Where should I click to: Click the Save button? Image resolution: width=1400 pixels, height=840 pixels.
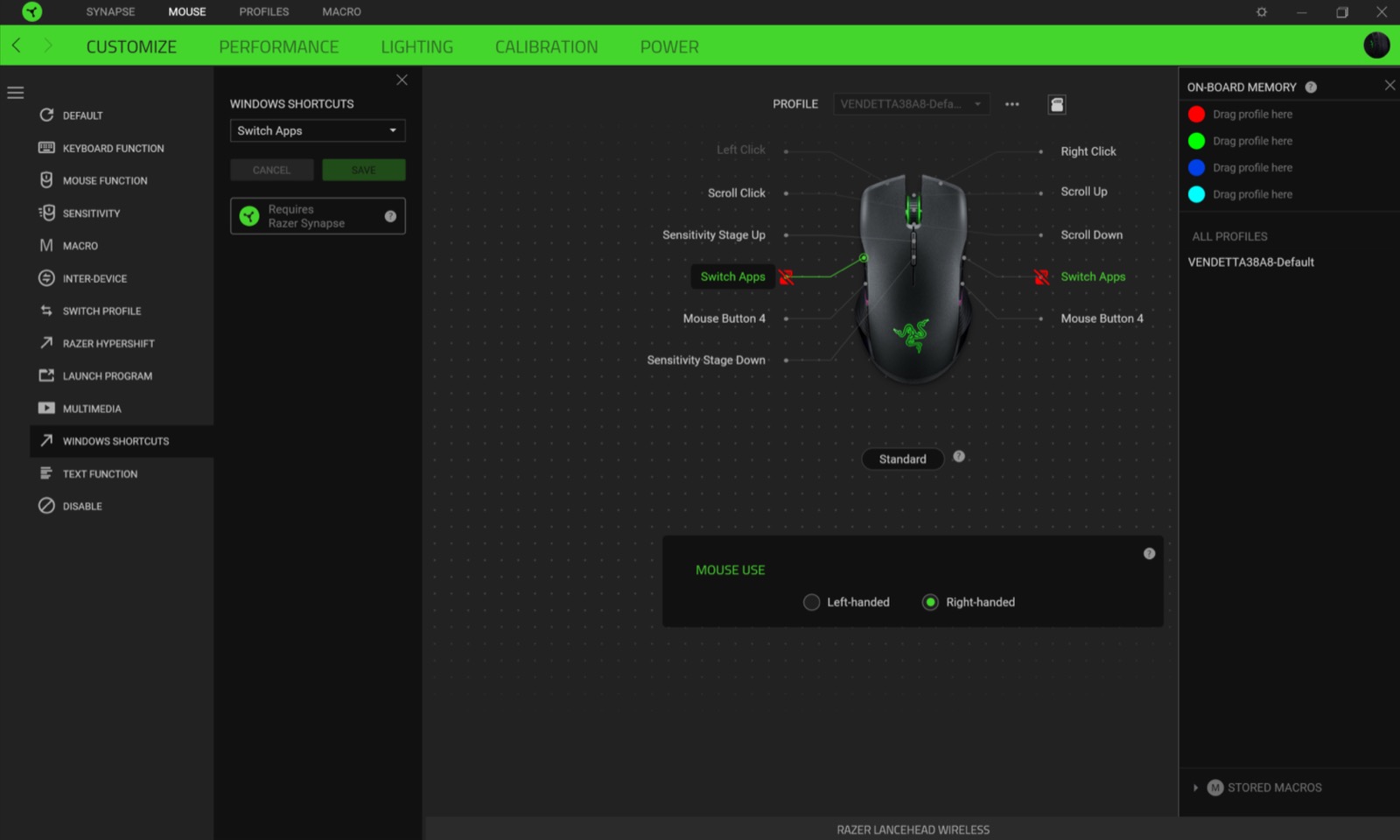(364, 170)
